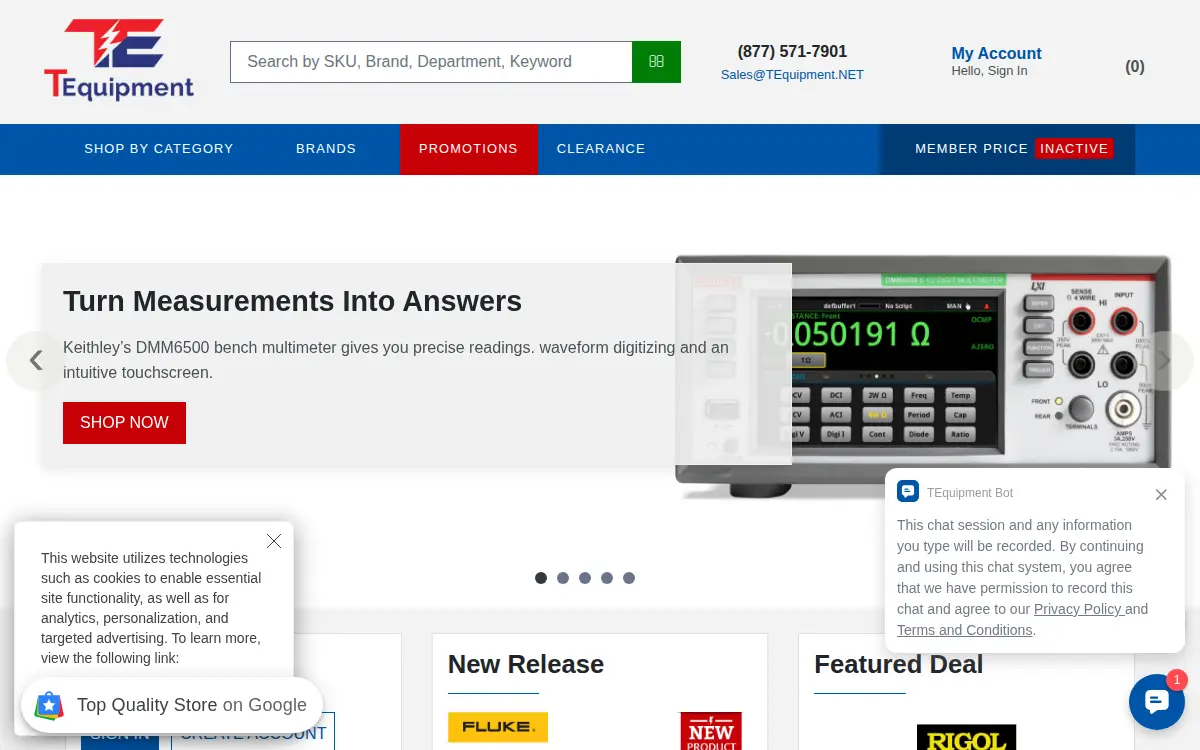Click the TEquipment Bot avatar icon
Viewport: 1200px width, 750px height.
pyautogui.click(x=908, y=492)
